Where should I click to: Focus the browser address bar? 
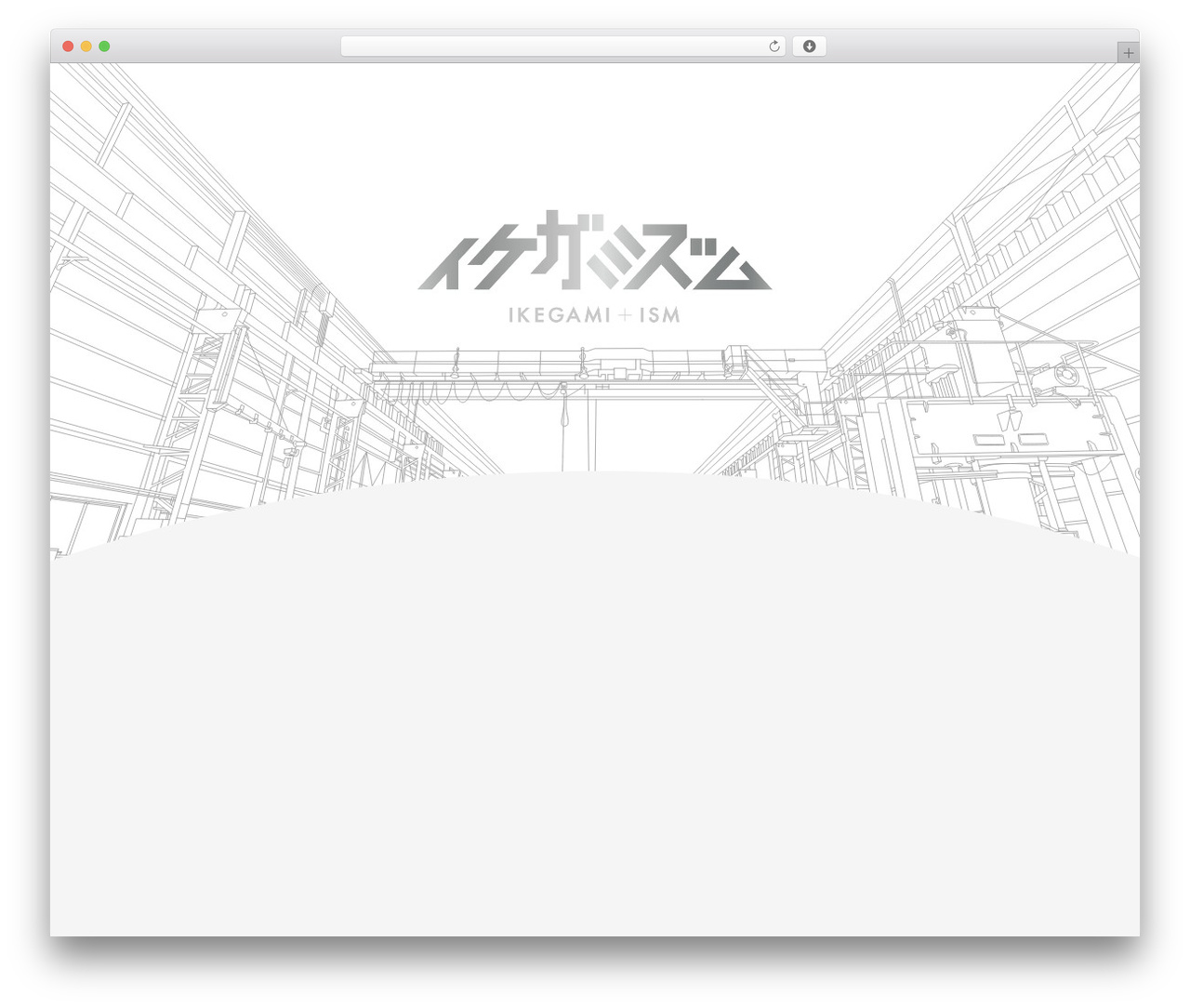coord(562,46)
